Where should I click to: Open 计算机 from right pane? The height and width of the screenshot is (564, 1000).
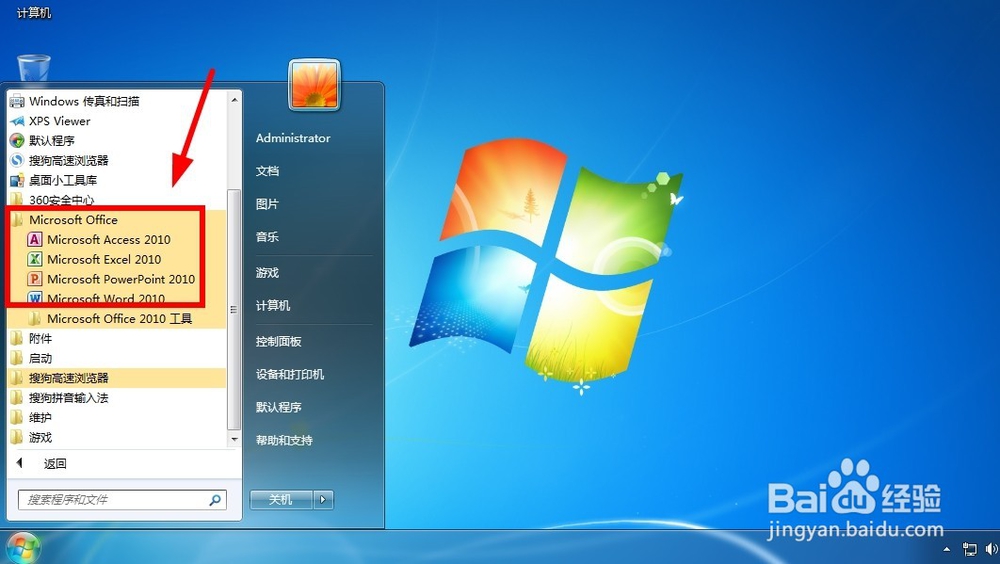click(273, 306)
